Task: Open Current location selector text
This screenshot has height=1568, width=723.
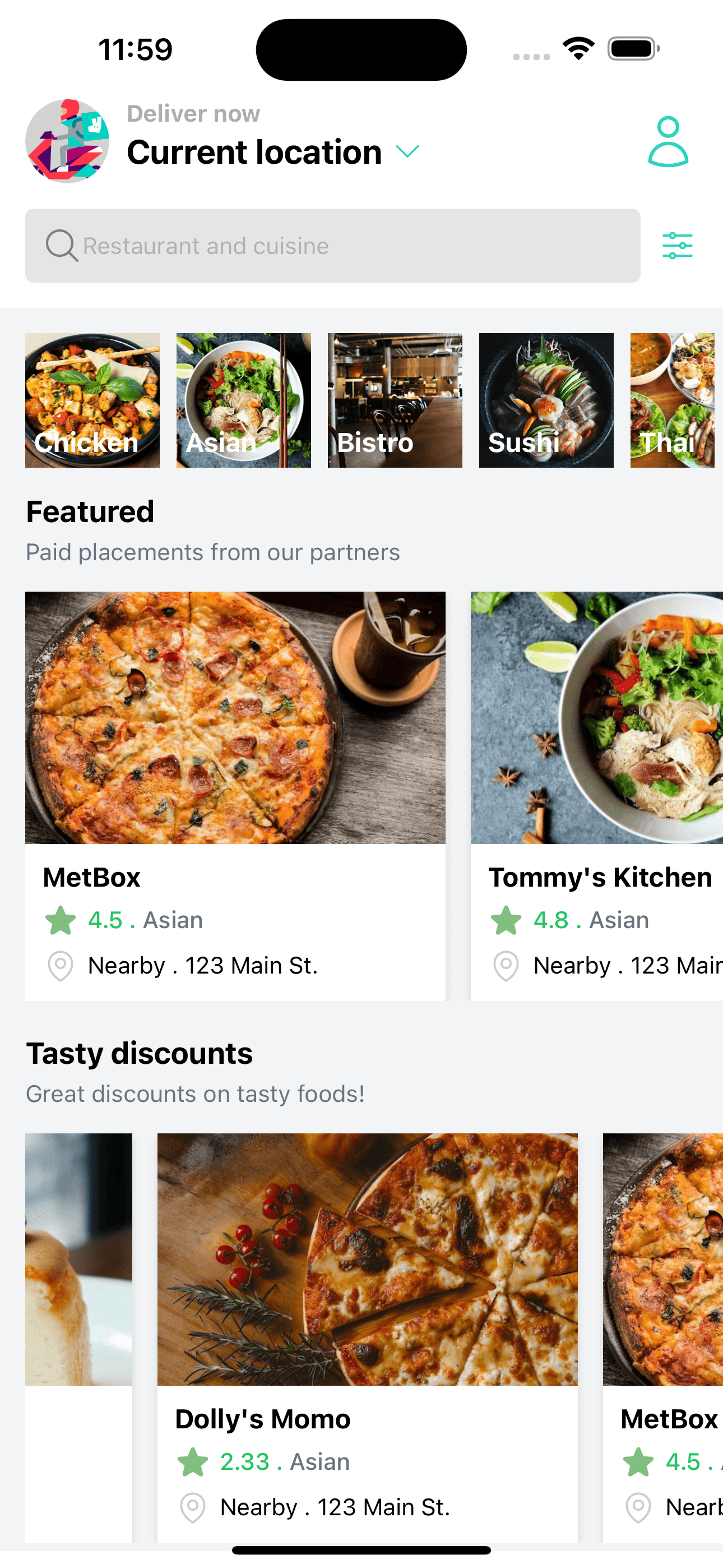Action: tap(254, 151)
